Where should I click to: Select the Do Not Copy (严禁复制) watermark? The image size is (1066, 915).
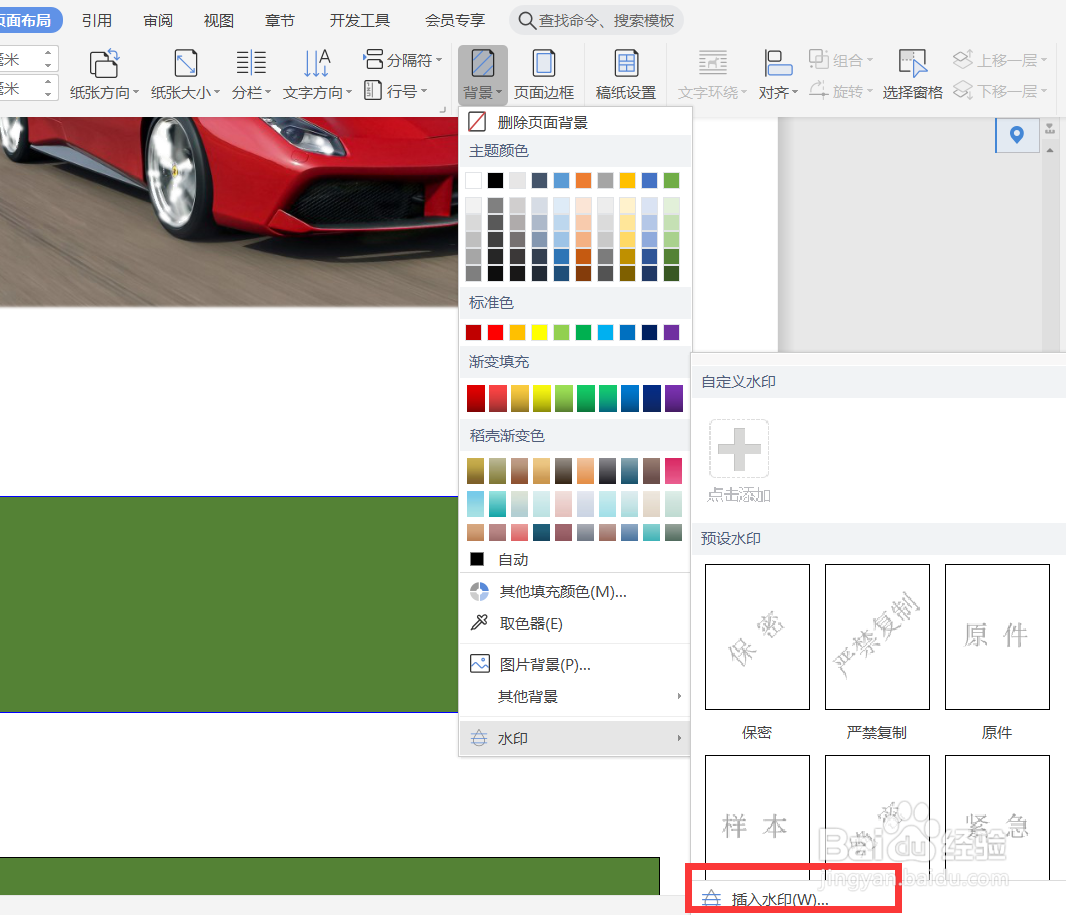(877, 637)
